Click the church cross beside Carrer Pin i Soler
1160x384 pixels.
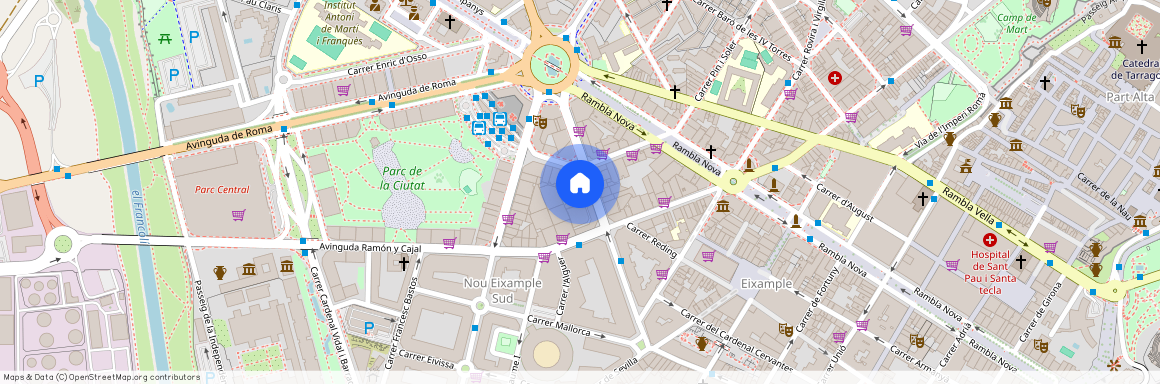point(675,92)
